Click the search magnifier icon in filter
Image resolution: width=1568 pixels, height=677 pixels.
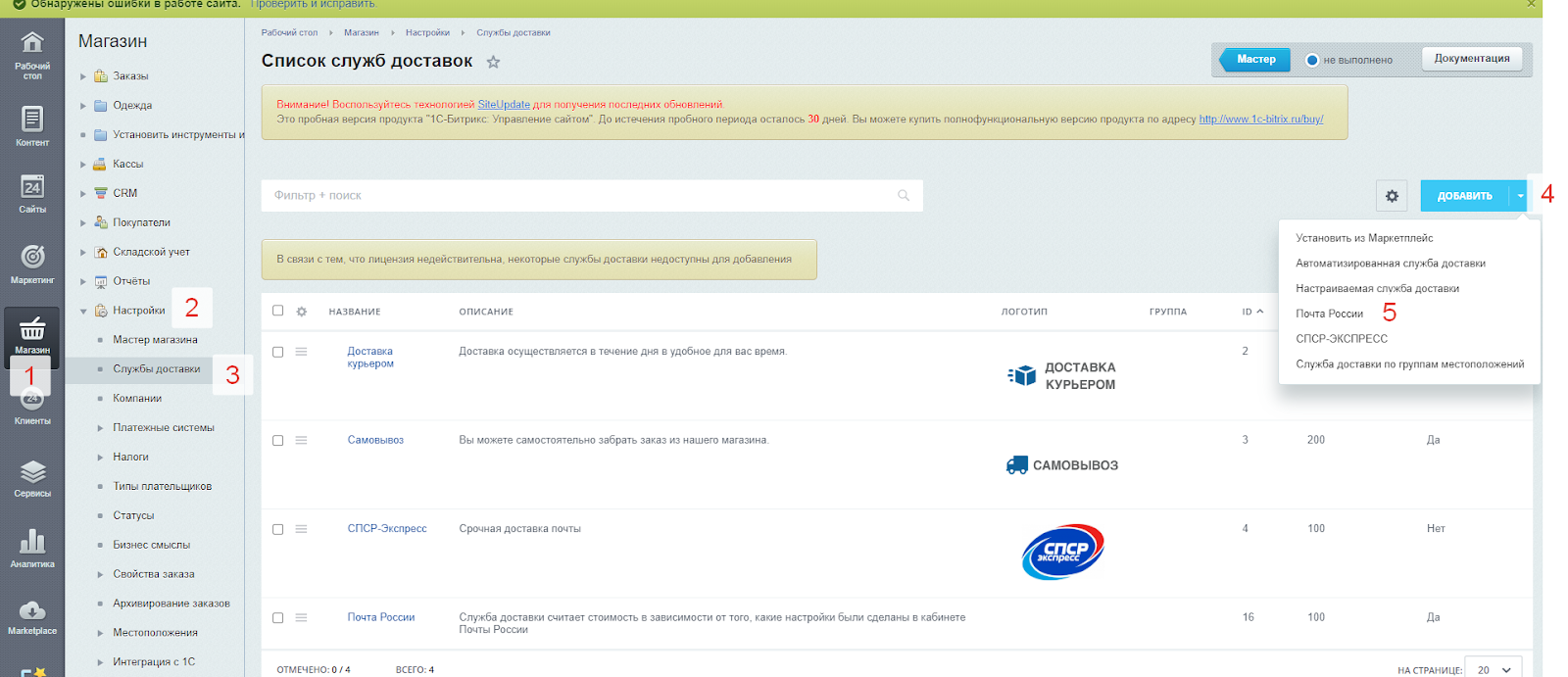(904, 195)
